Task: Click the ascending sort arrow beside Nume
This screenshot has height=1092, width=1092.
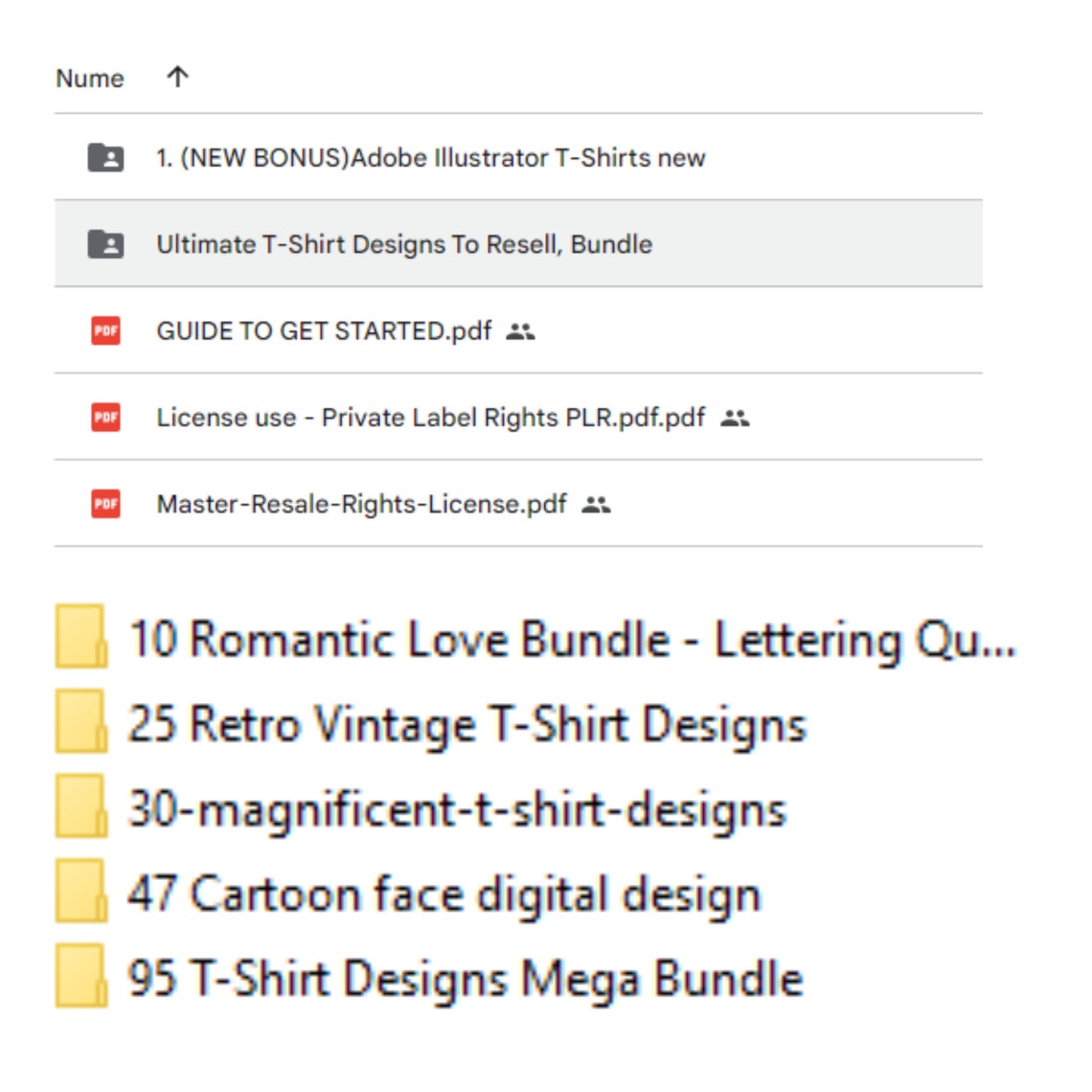Action: [x=177, y=78]
